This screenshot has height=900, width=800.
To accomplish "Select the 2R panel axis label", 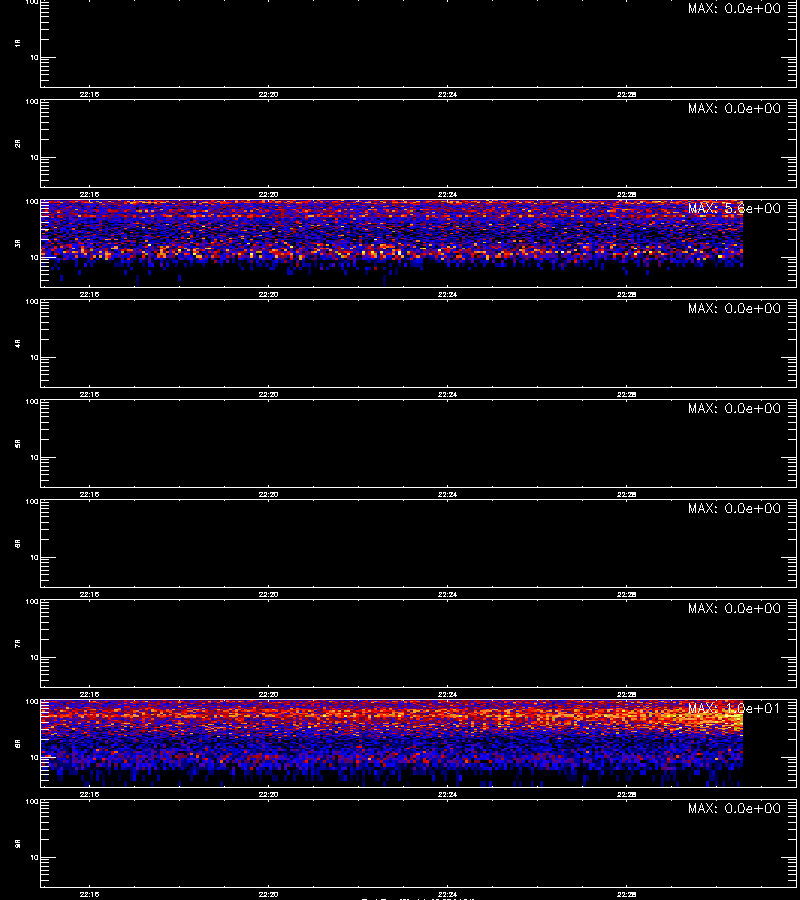I will [x=18, y=143].
